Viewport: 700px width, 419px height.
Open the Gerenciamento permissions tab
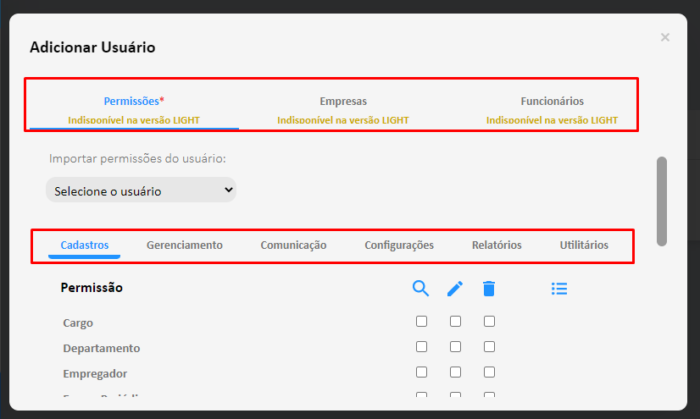pyautogui.click(x=184, y=245)
